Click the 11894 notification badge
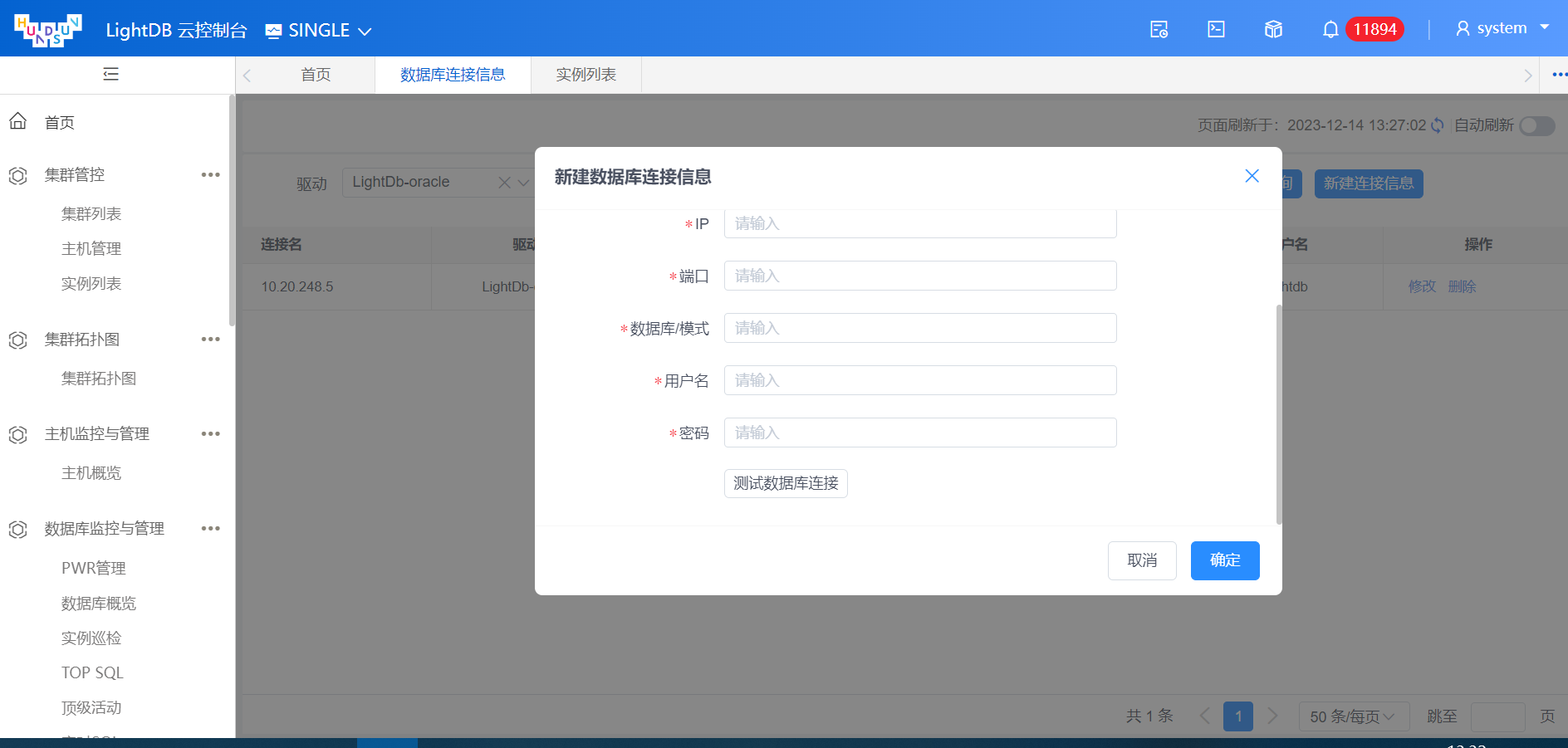1568x748 pixels. [x=1374, y=29]
